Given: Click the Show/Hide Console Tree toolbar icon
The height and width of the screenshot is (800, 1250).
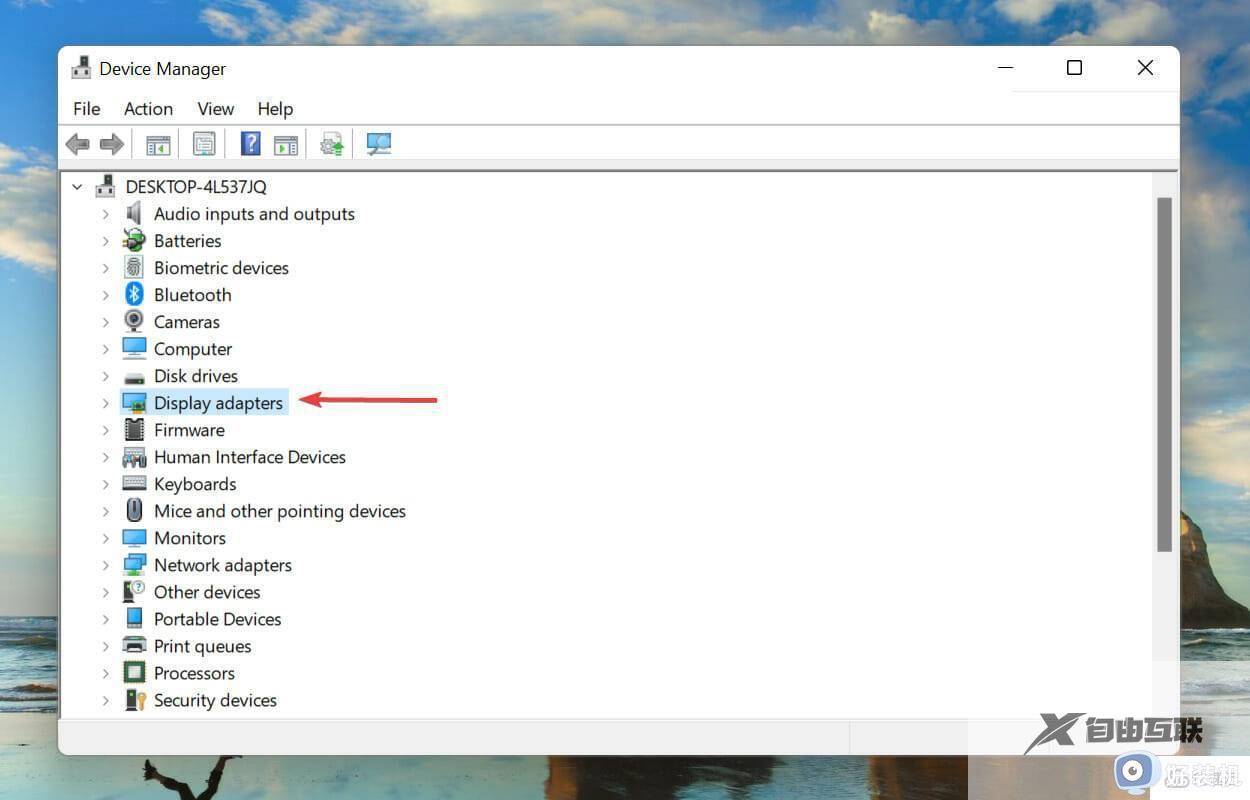Looking at the screenshot, I should 157,143.
